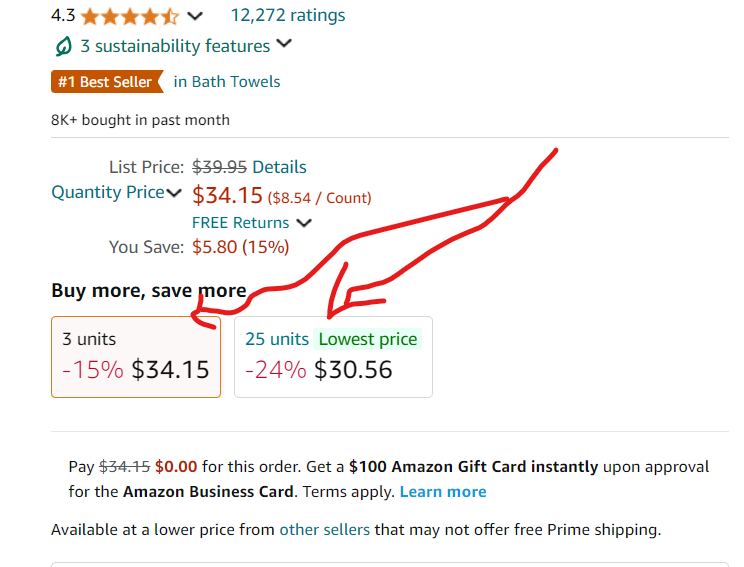Open the Quantity Price dropdown

116,192
